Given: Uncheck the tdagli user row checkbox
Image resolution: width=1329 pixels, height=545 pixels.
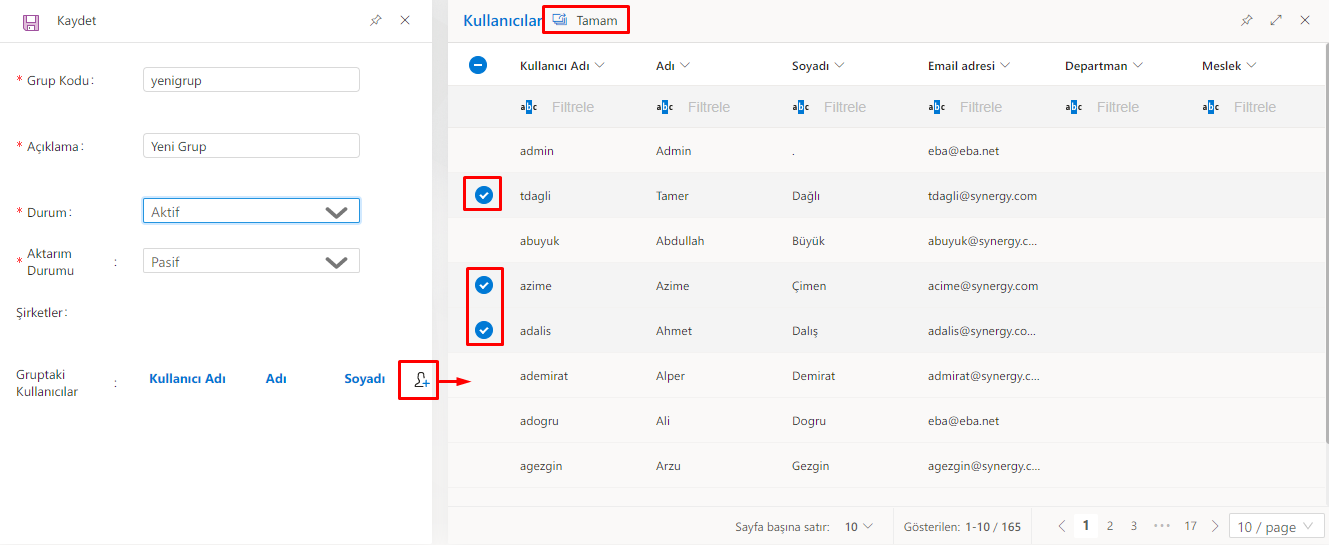Looking at the screenshot, I should click(x=484, y=196).
